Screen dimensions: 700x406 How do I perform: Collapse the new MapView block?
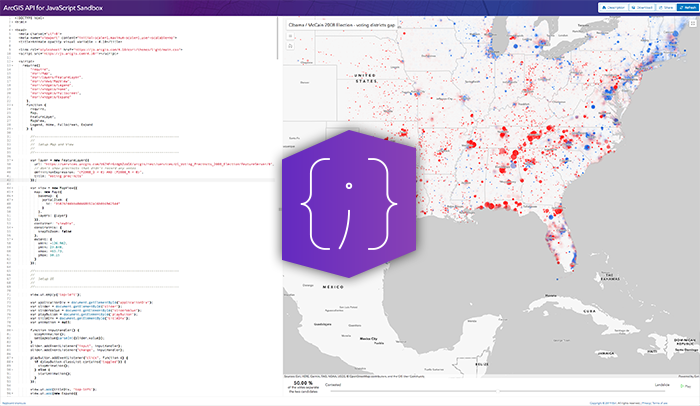coord(12,188)
